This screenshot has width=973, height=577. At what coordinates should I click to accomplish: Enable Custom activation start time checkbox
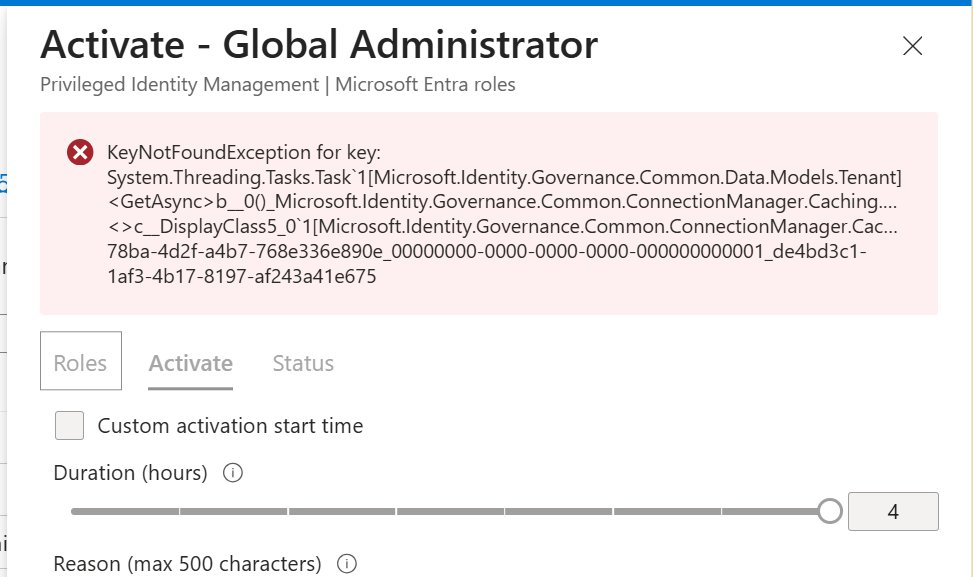(x=70, y=426)
